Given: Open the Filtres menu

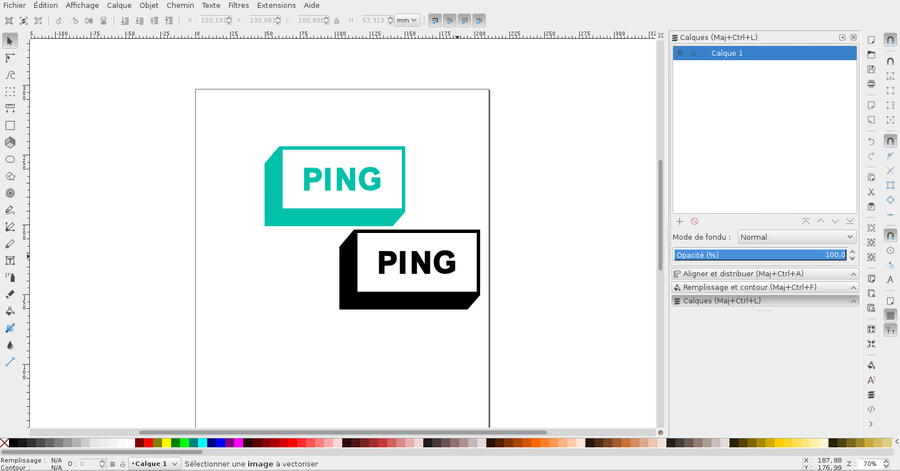Looking at the screenshot, I should pyautogui.click(x=238, y=5).
